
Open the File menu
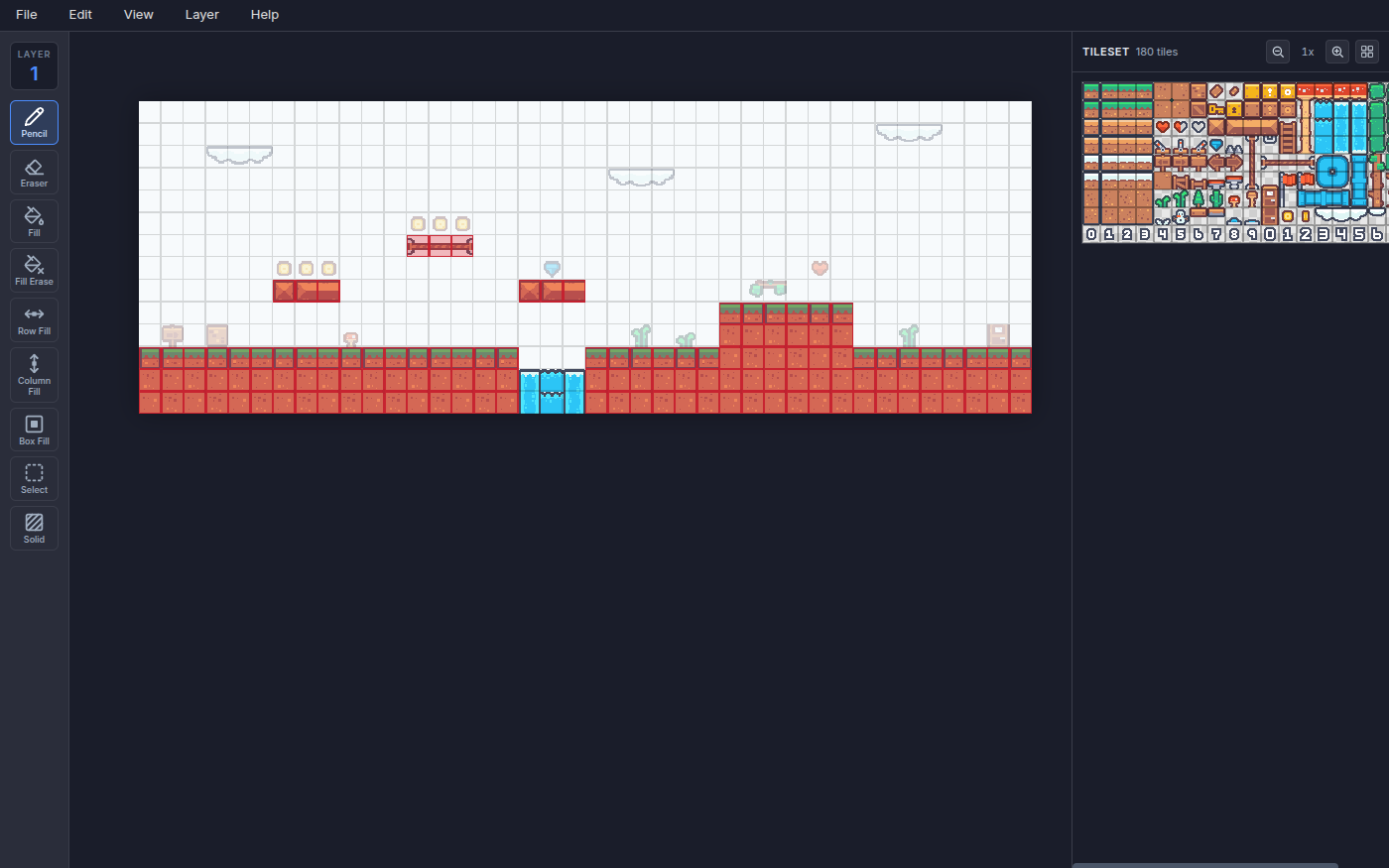tap(27, 15)
